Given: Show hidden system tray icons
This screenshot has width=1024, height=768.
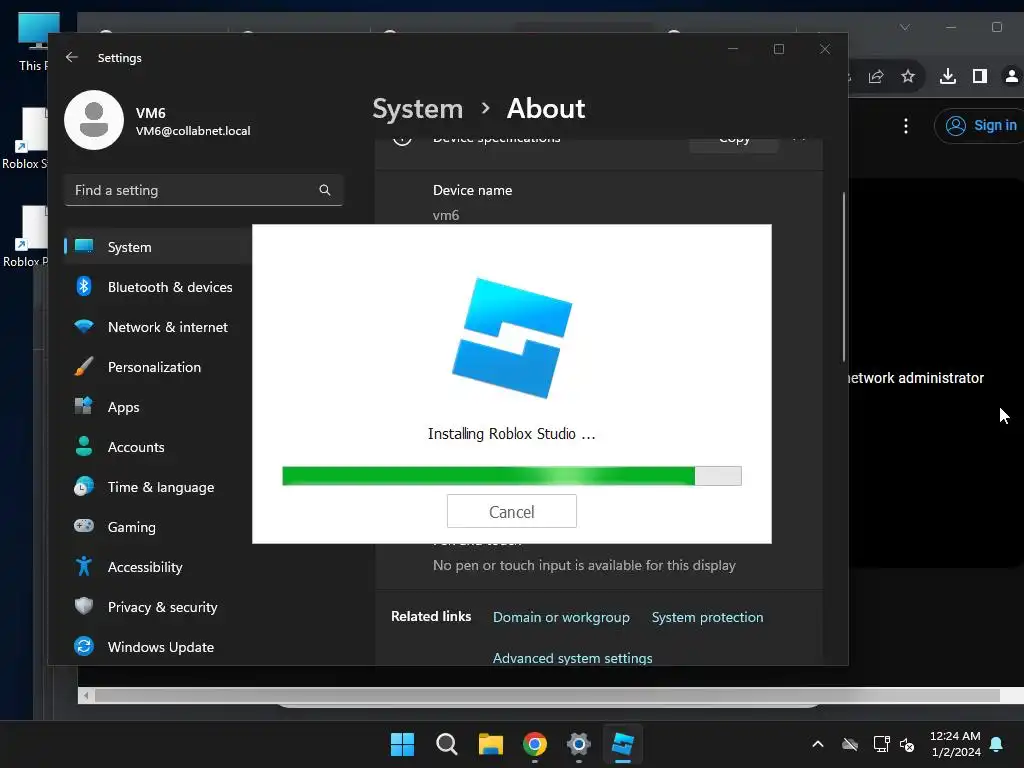Looking at the screenshot, I should click(818, 744).
